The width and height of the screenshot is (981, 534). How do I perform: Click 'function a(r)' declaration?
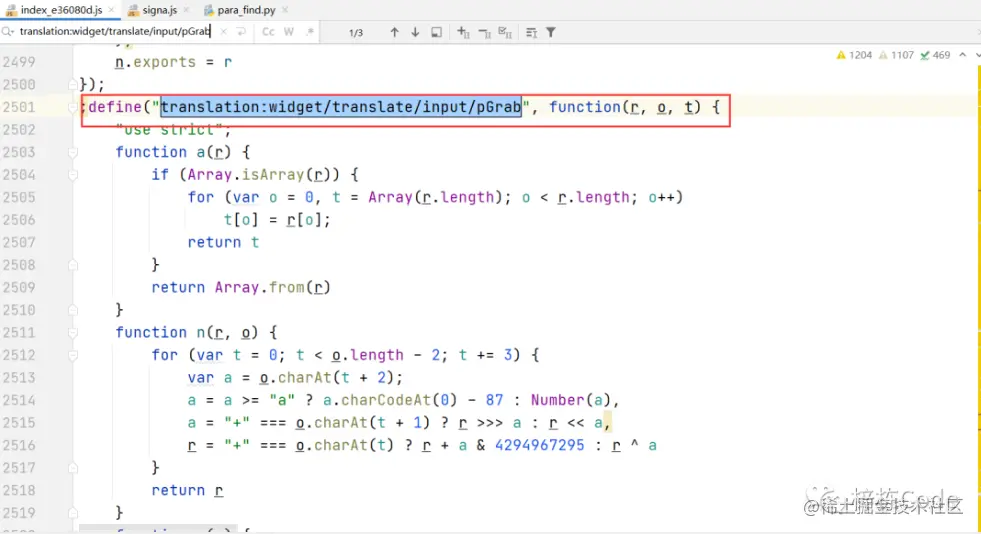173,152
